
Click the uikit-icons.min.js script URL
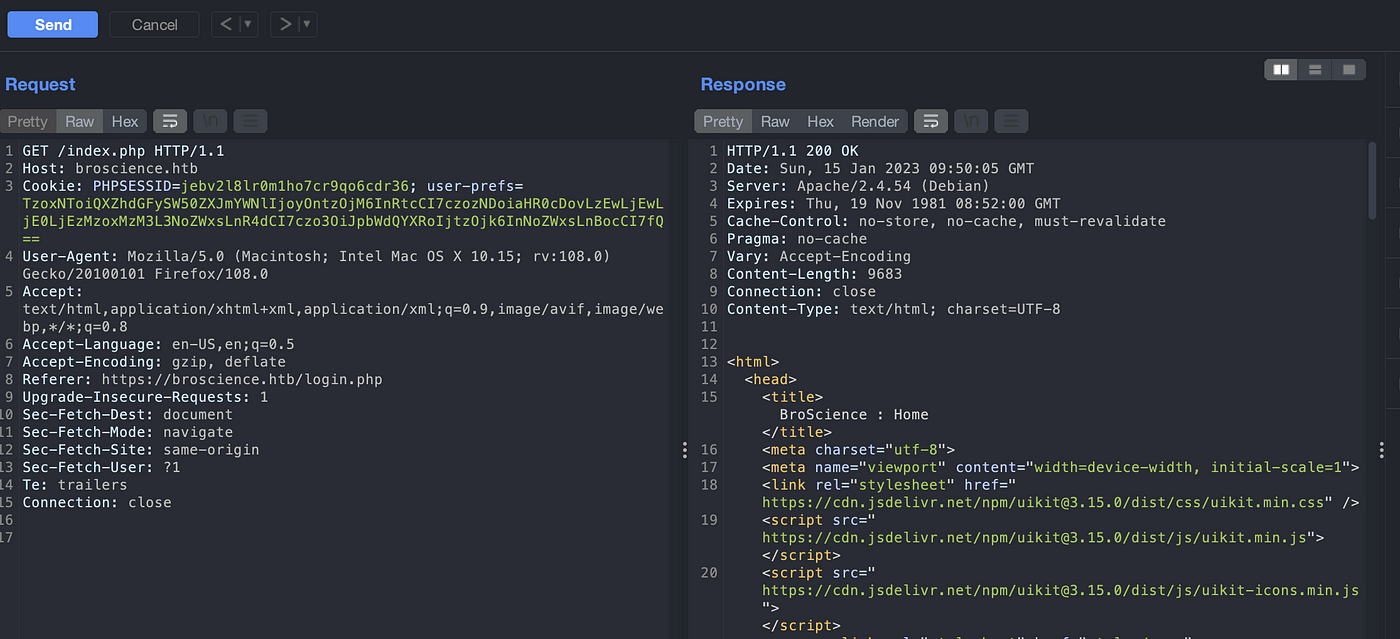point(1060,590)
